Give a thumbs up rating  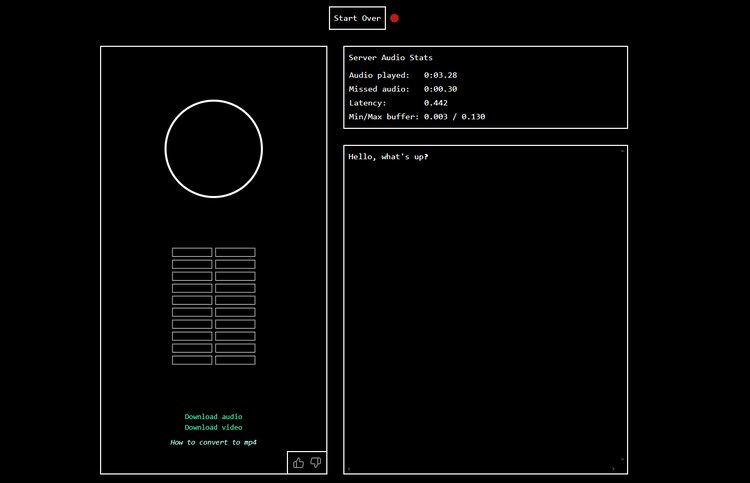pyautogui.click(x=299, y=463)
